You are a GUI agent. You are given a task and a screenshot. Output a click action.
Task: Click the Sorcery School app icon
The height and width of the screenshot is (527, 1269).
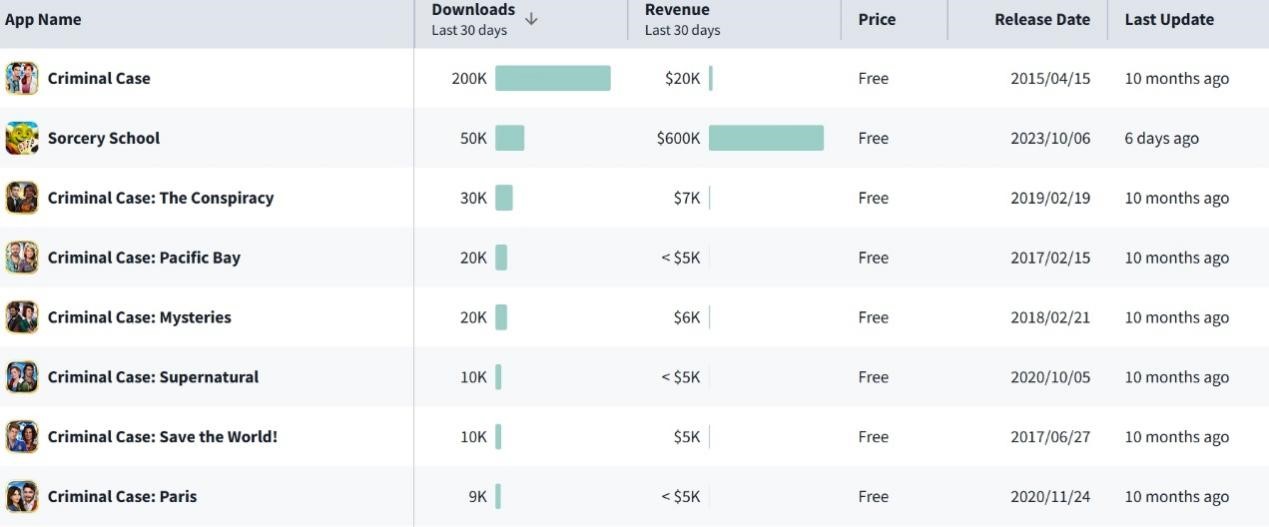click(x=22, y=138)
